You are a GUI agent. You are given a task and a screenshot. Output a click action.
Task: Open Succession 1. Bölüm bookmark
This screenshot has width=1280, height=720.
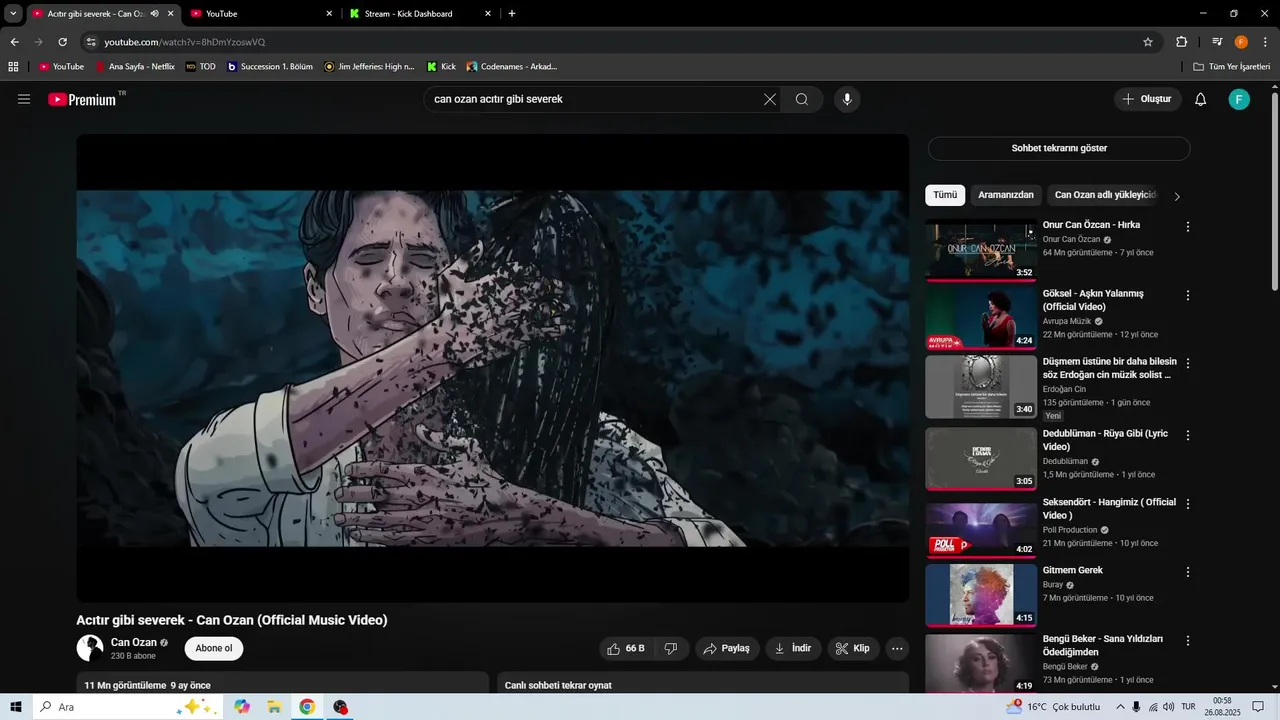[270, 67]
